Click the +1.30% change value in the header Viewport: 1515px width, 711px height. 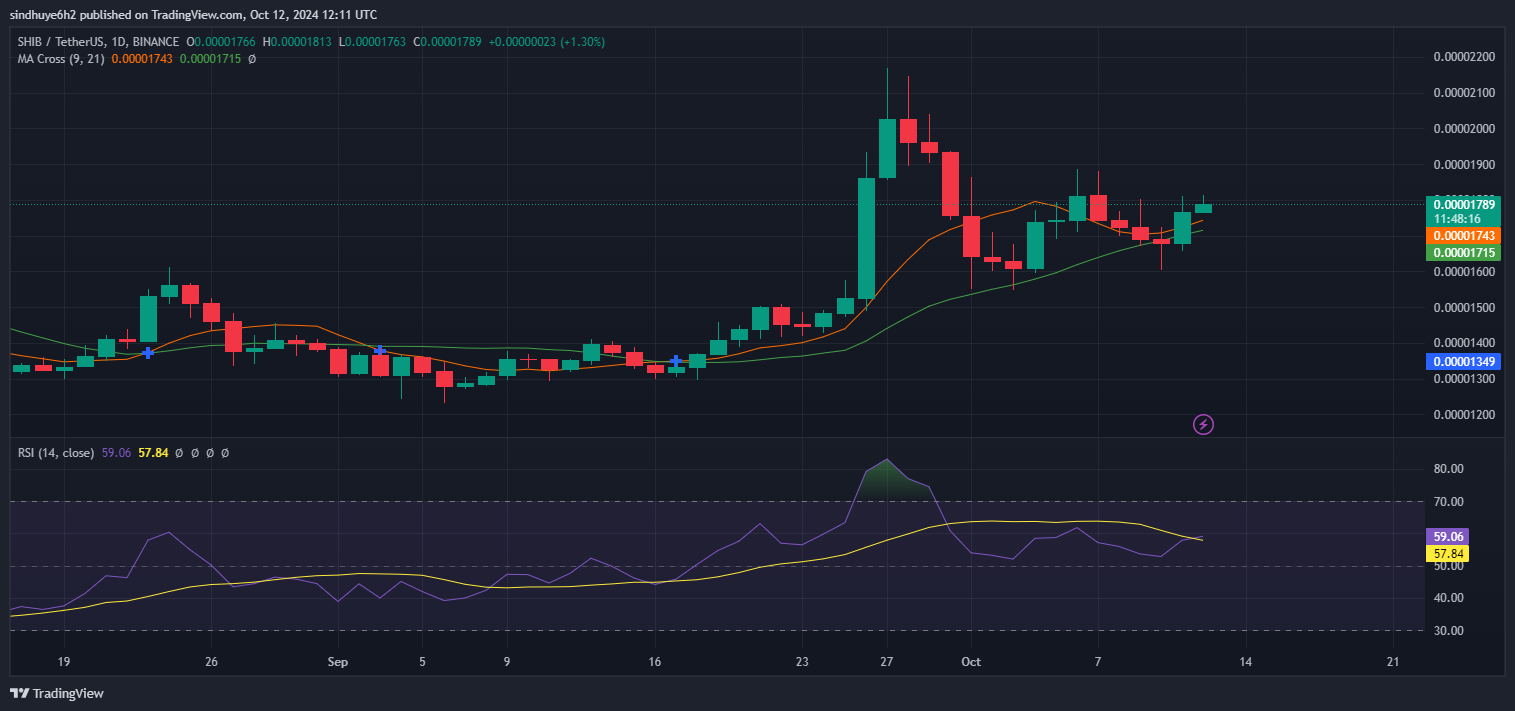581,42
